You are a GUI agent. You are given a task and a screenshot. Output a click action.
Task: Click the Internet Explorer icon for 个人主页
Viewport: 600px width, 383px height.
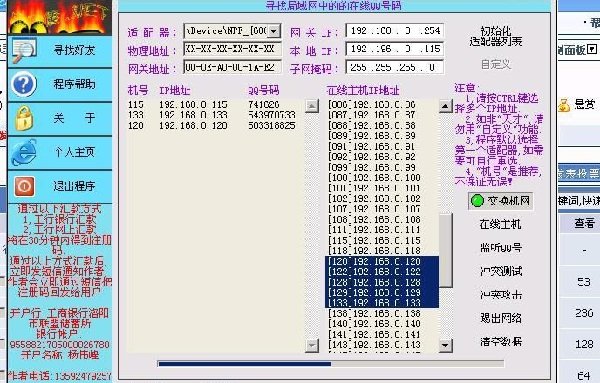tap(24, 152)
